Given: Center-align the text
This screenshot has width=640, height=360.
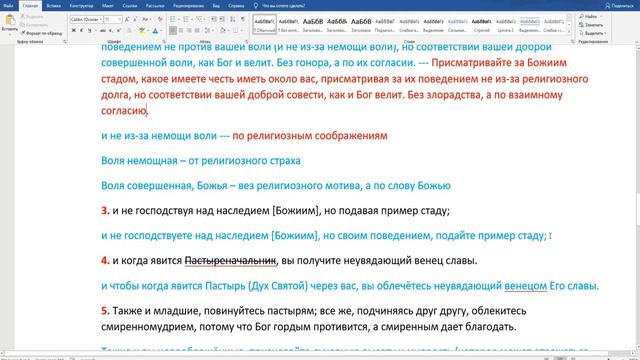Looking at the screenshot, I should [x=181, y=31].
